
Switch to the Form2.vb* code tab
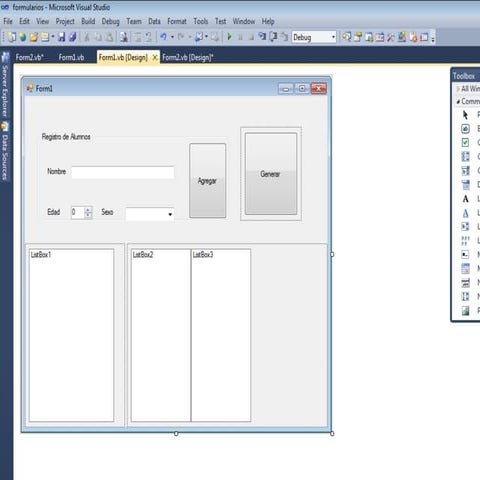30,57
